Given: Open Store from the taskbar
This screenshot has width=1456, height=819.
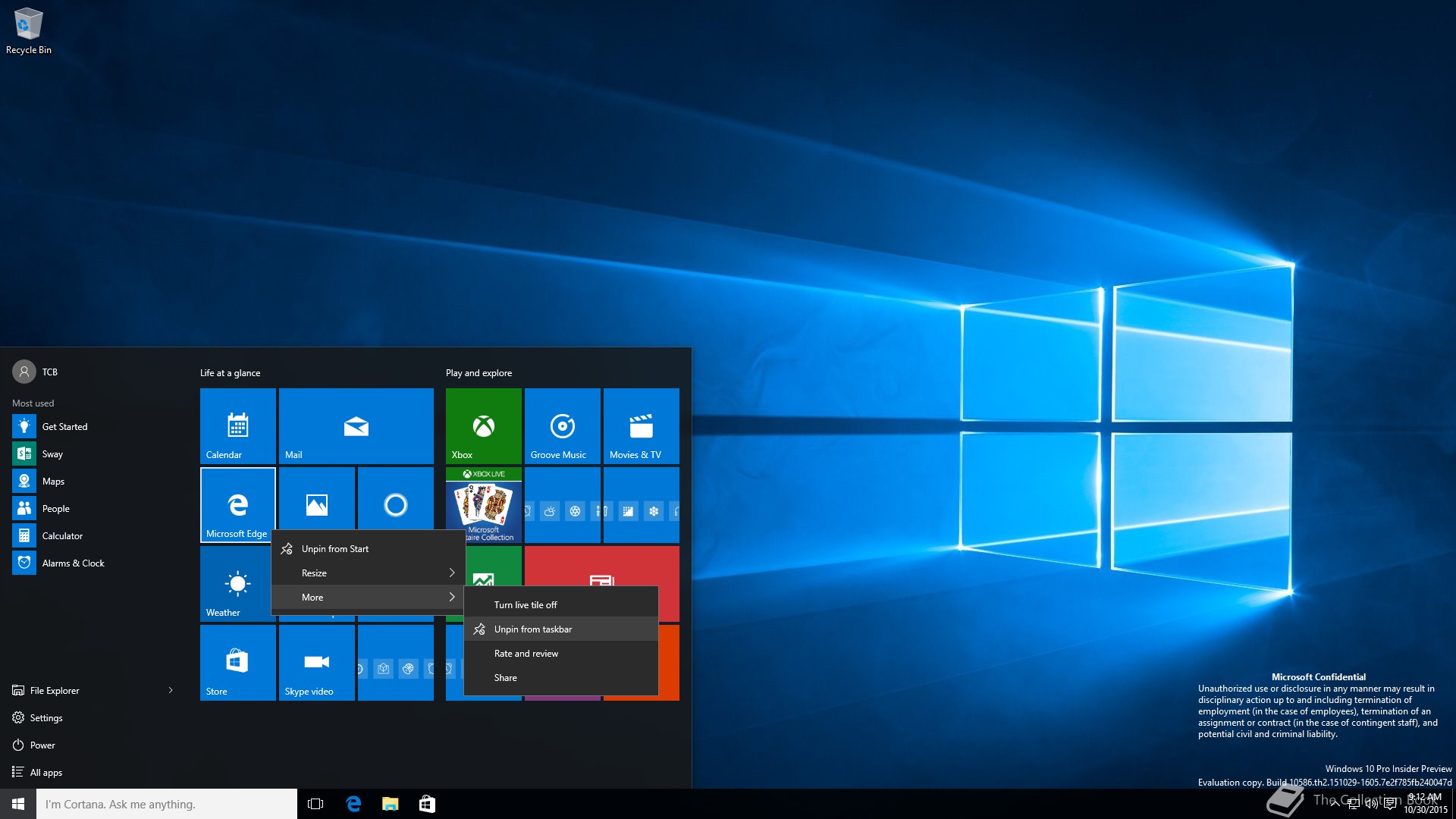Looking at the screenshot, I should [427, 804].
